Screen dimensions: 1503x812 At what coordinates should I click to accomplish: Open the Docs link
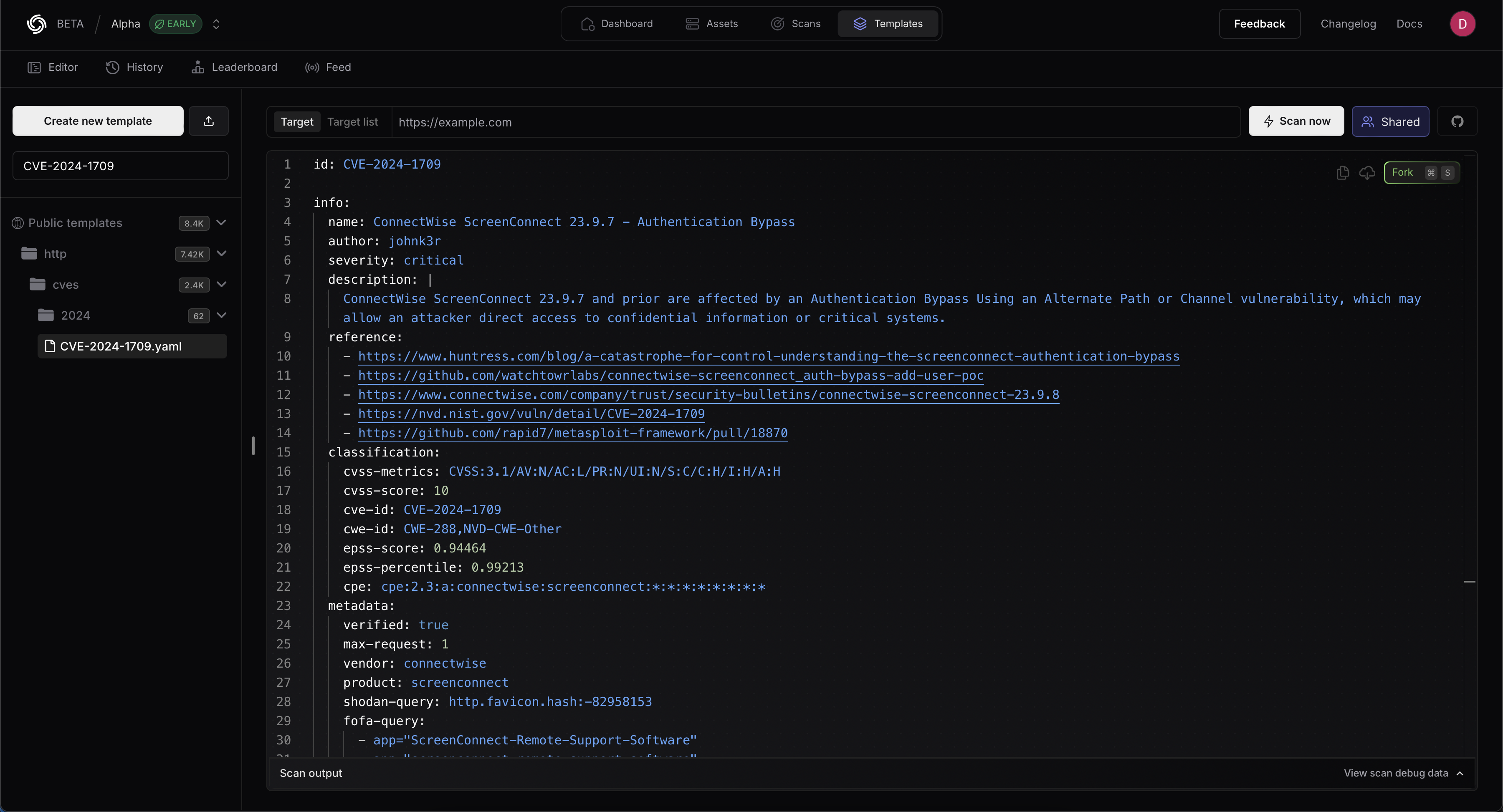[x=1409, y=24]
